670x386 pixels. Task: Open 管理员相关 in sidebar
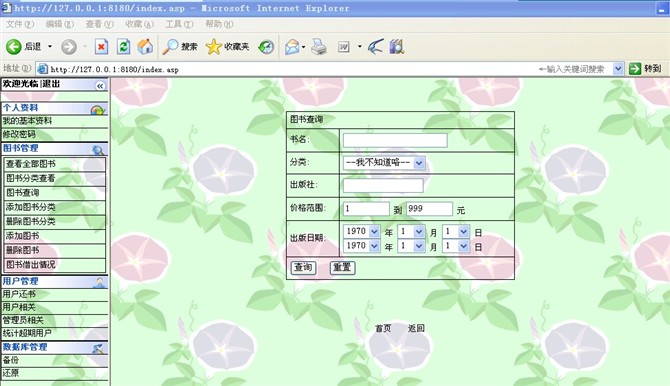[23, 320]
